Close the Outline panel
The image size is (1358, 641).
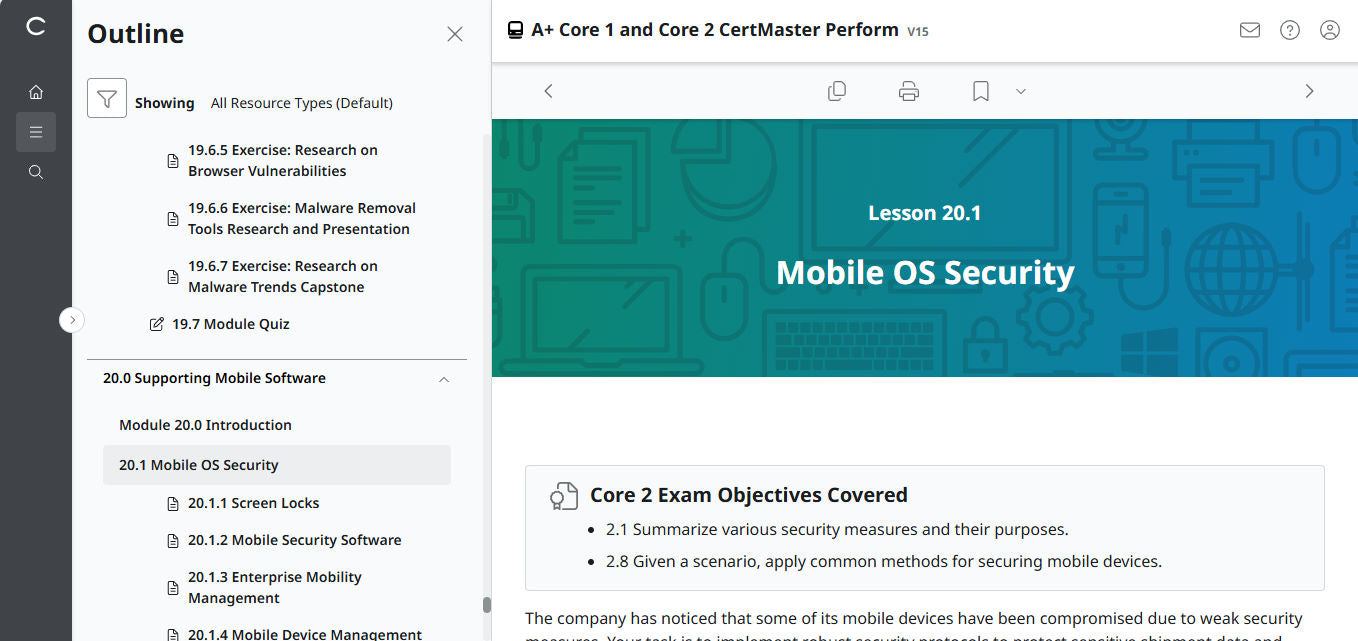pyautogui.click(x=455, y=33)
